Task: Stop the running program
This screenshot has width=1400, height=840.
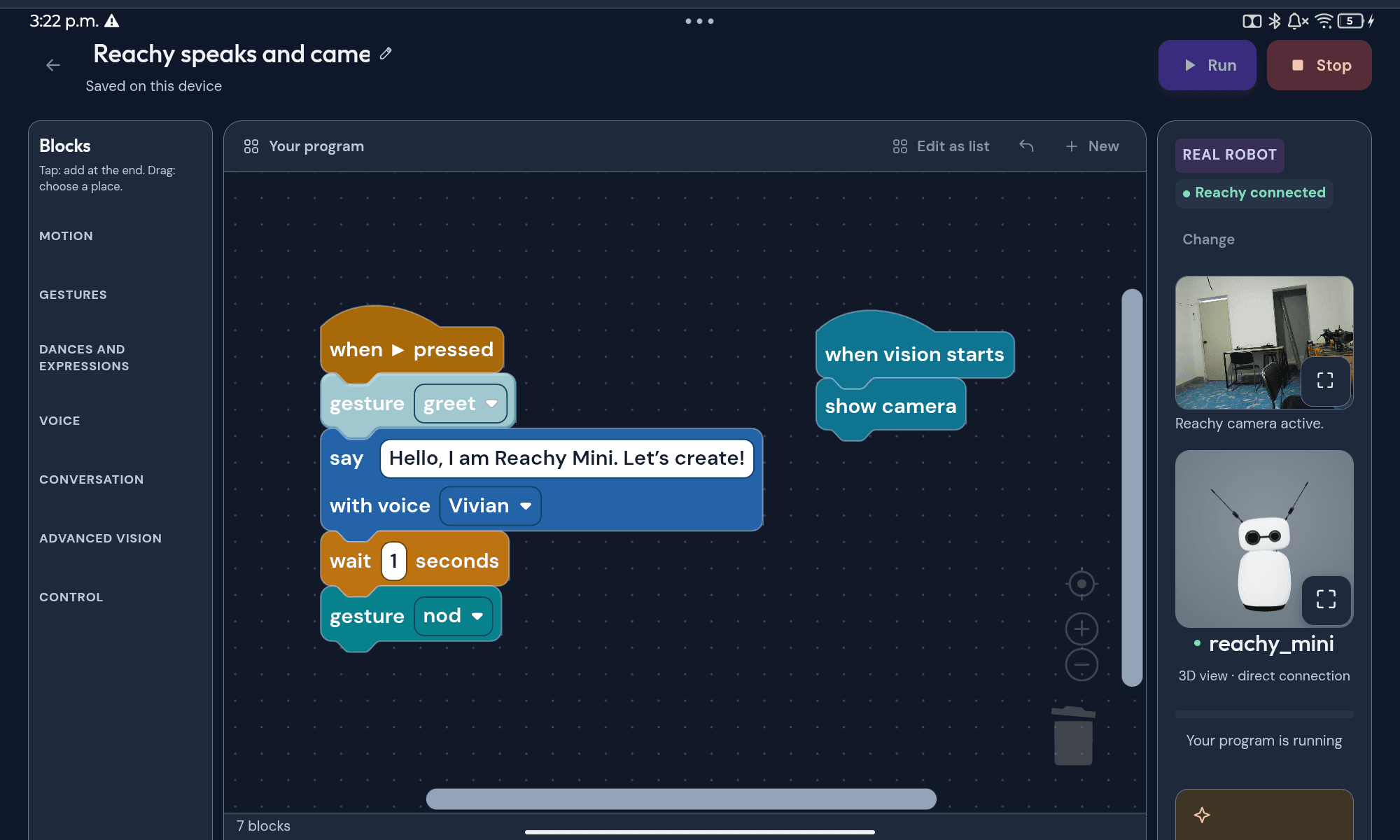Action: 1319,65
